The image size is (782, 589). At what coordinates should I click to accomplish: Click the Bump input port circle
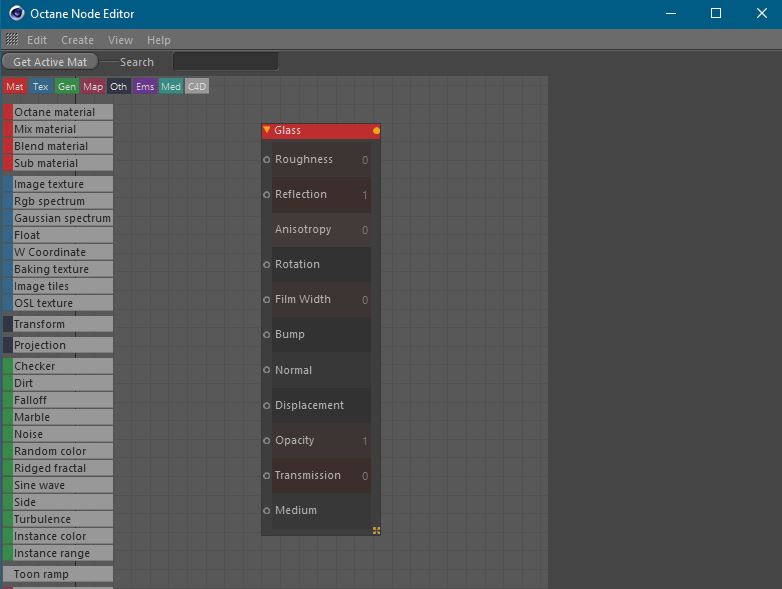click(x=266, y=334)
